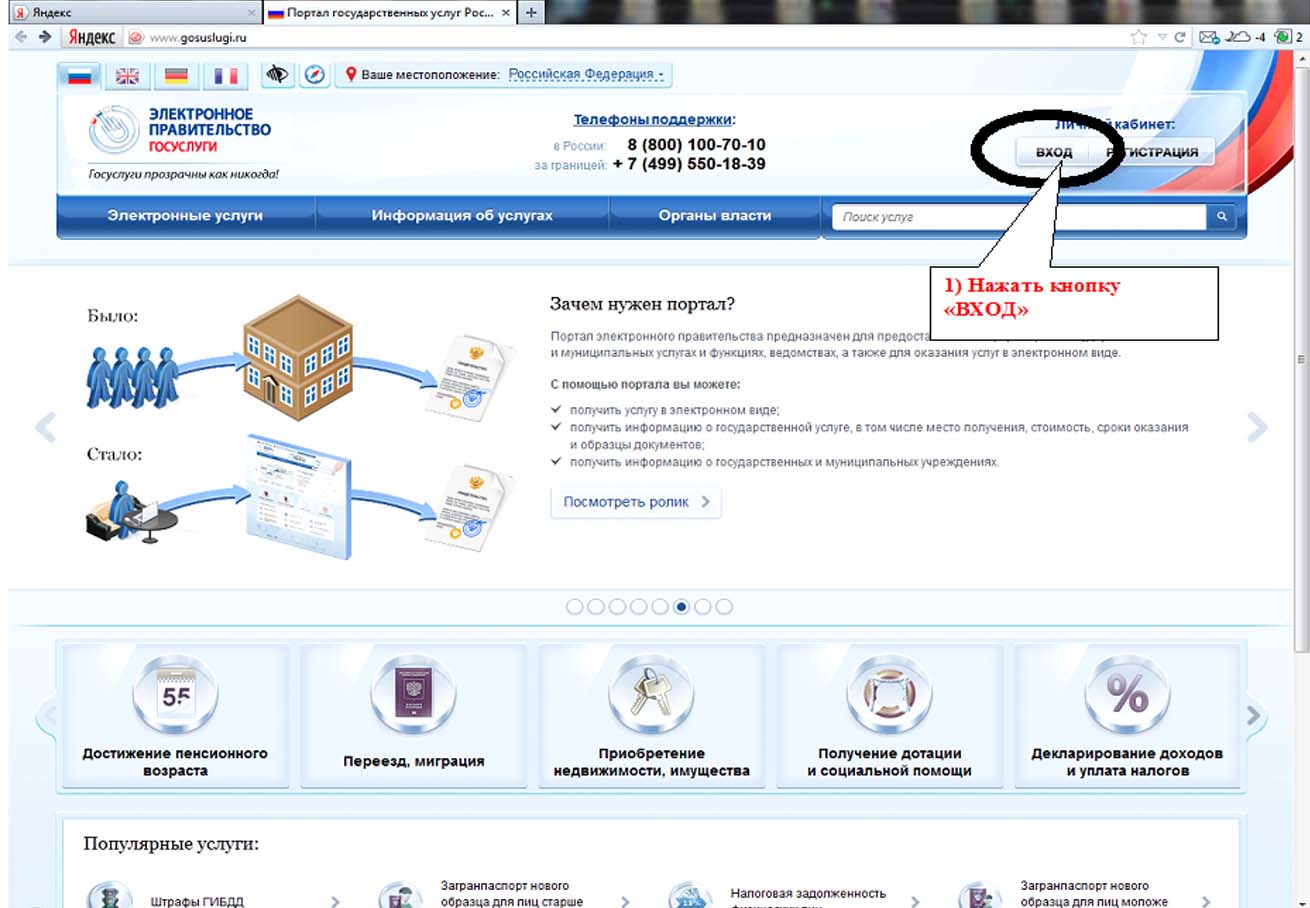Select the sixth active carousel dot
This screenshot has width=1310, height=908.
pyautogui.click(x=681, y=607)
